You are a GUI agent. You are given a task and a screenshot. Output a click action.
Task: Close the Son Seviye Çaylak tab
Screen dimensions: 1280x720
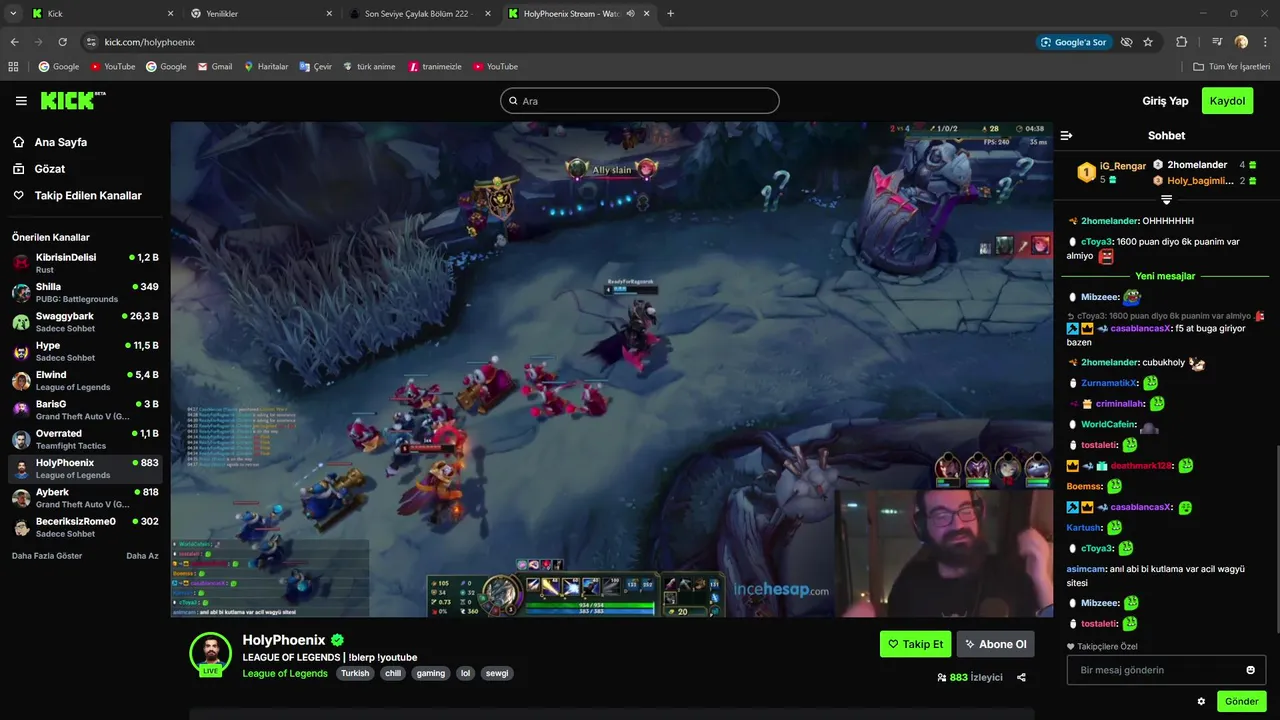coord(488,14)
